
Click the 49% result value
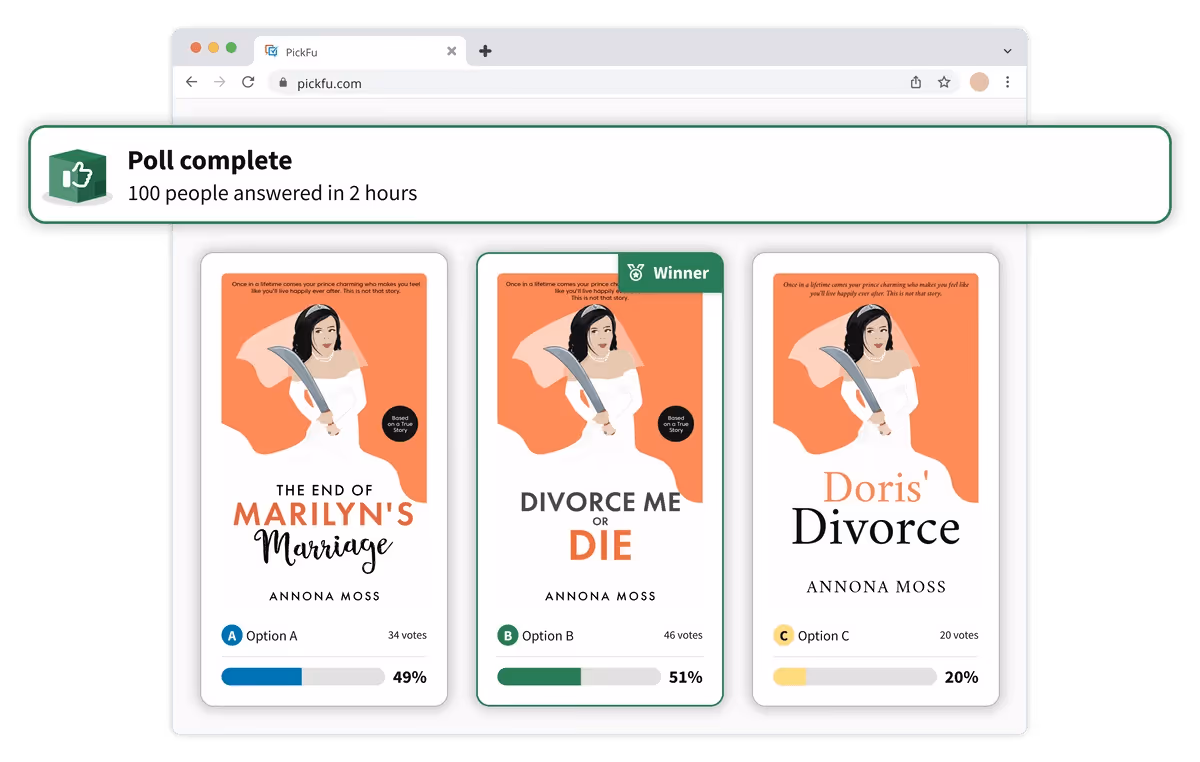(409, 677)
